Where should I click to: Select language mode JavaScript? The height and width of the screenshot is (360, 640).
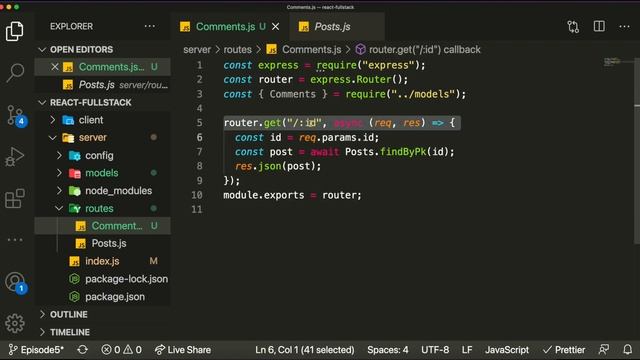click(x=507, y=350)
